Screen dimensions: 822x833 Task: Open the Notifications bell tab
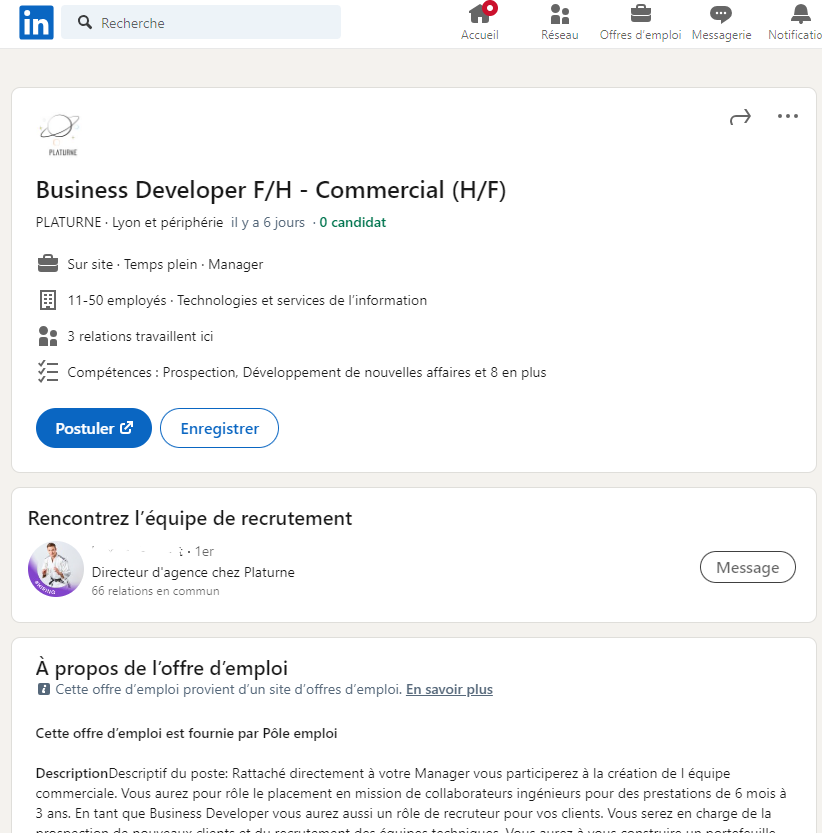pos(795,22)
